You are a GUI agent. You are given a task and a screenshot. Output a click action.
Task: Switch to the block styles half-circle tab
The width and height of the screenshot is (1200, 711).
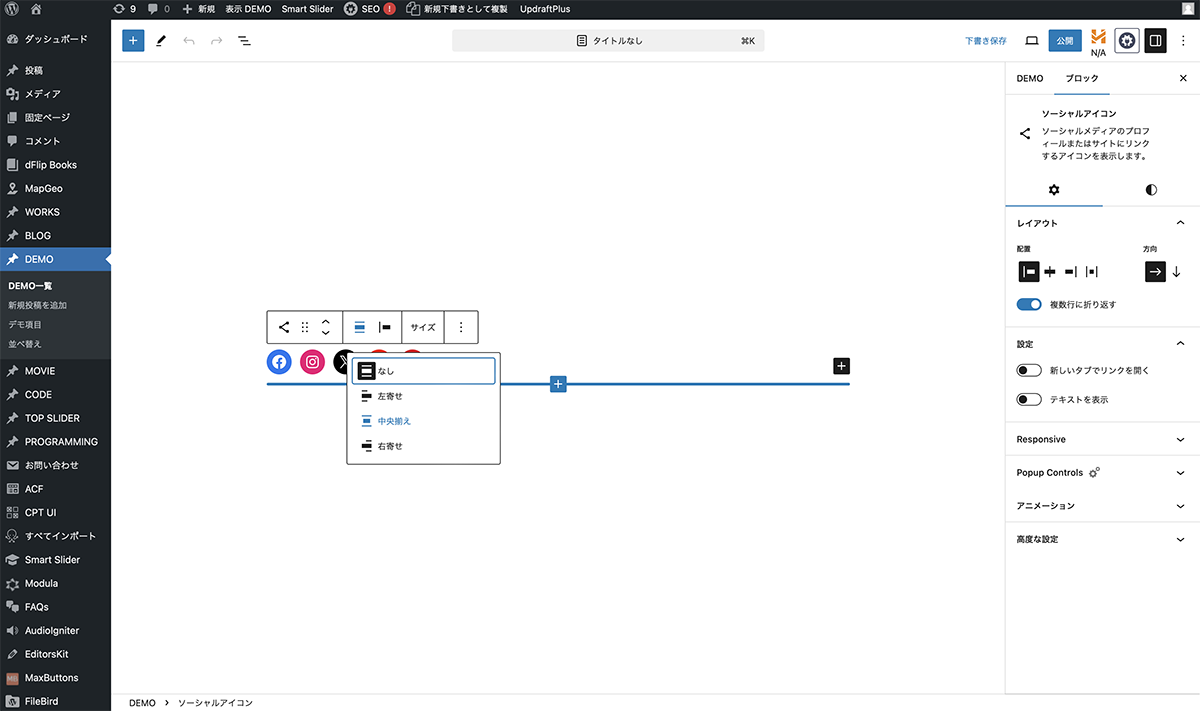point(1151,190)
